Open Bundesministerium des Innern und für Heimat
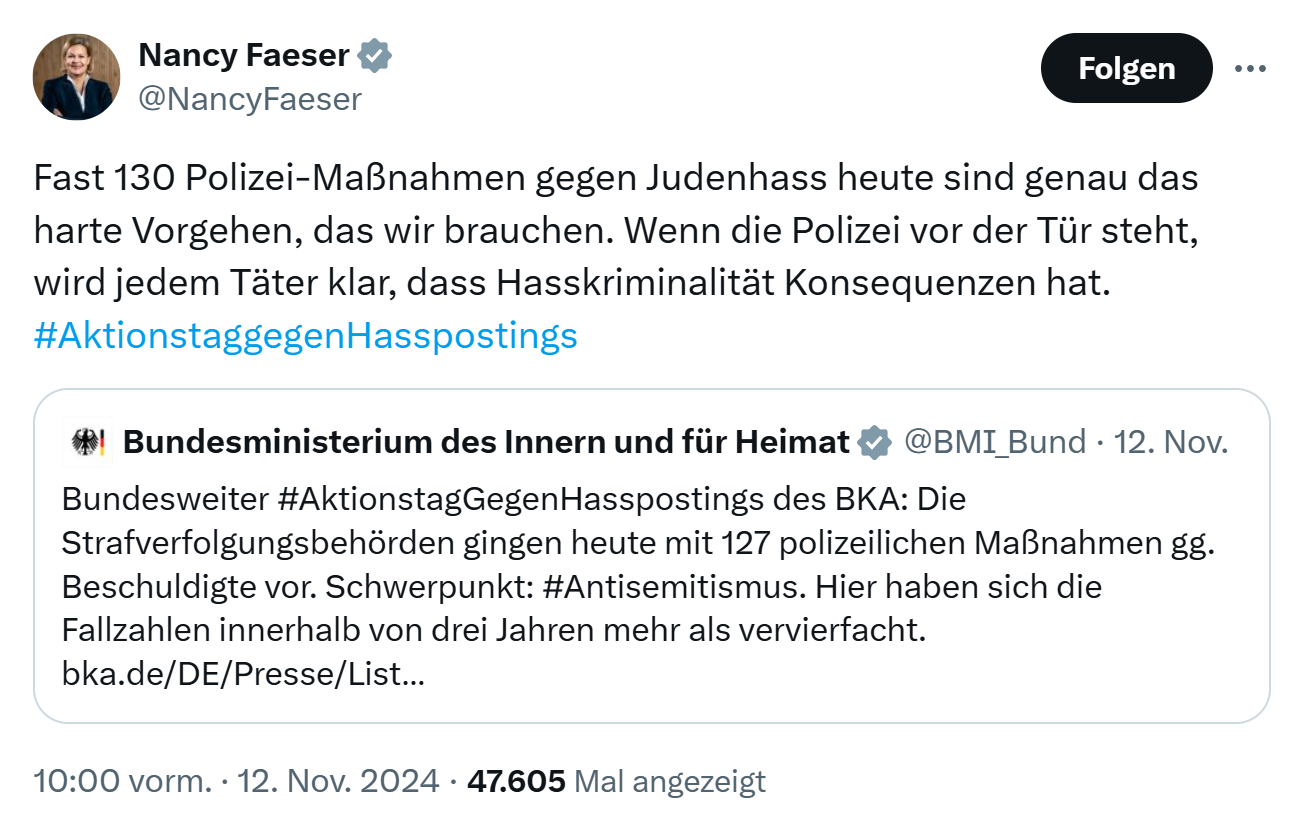 [x=486, y=442]
